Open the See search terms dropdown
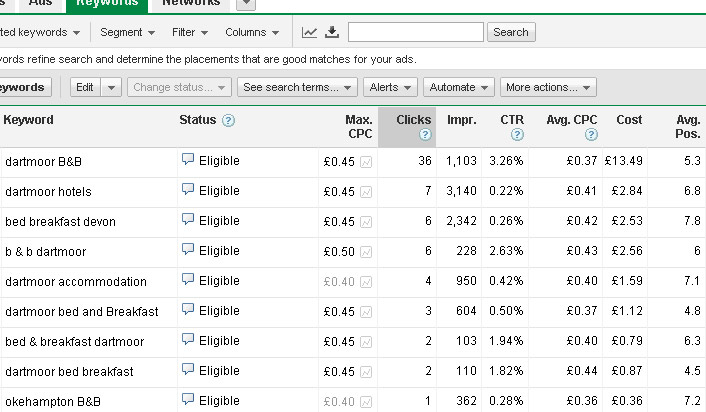Viewport: 706px width, 412px height. [x=297, y=87]
